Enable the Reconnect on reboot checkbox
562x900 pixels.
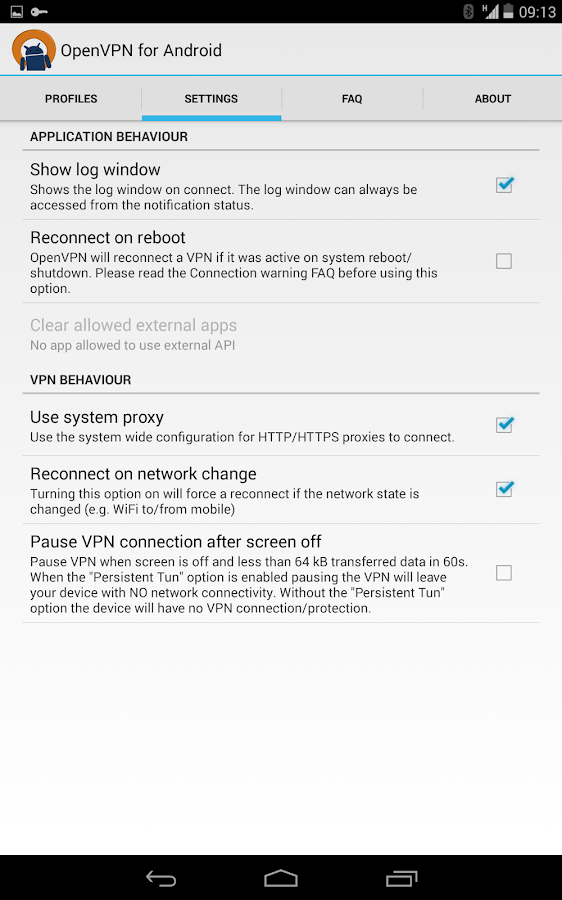(504, 261)
